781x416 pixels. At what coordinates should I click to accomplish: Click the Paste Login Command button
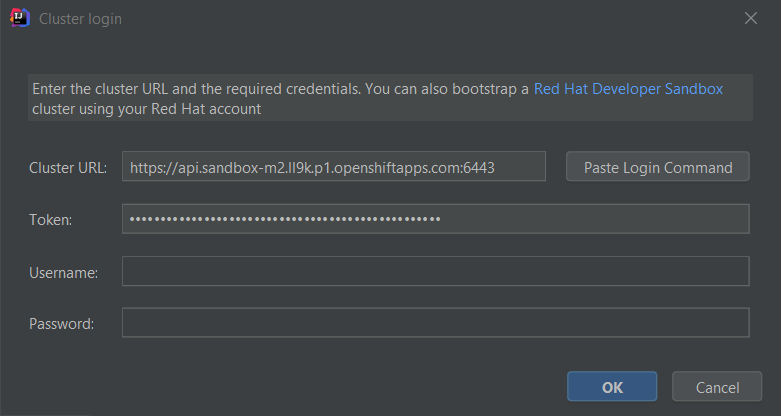(x=657, y=166)
